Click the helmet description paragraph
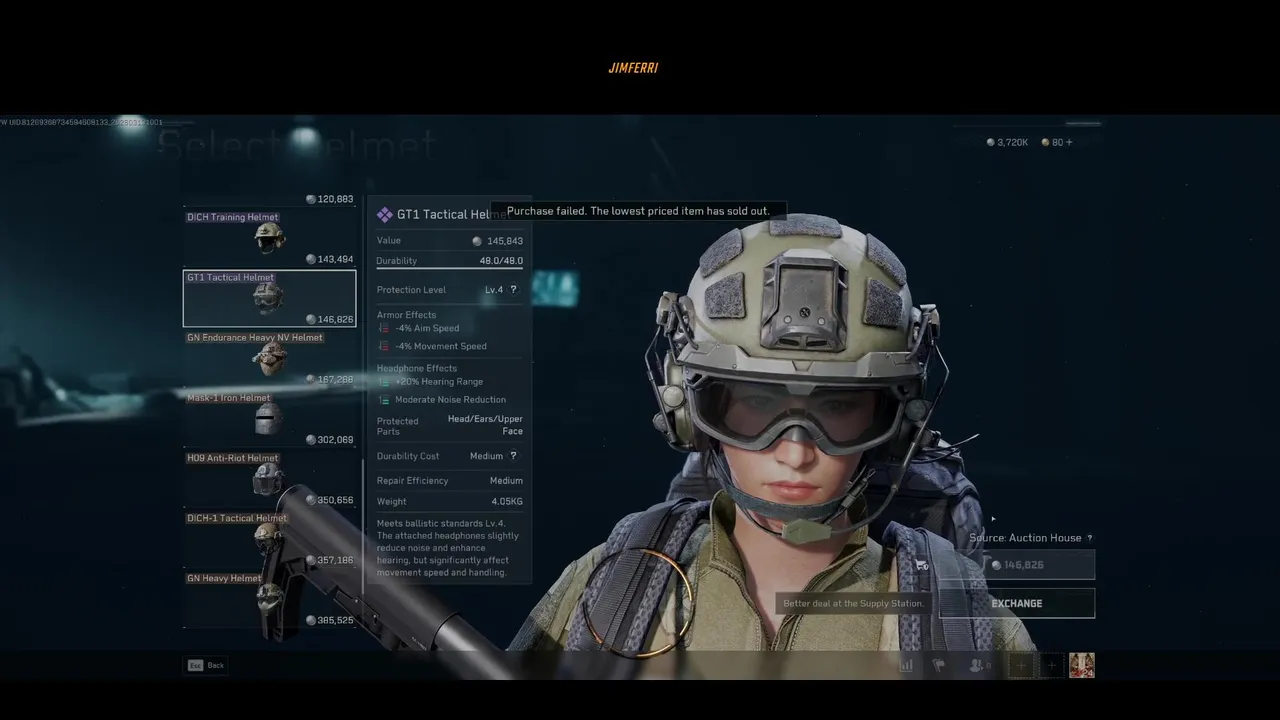Screen dimensions: 1280x720 pyautogui.click(x=447, y=548)
